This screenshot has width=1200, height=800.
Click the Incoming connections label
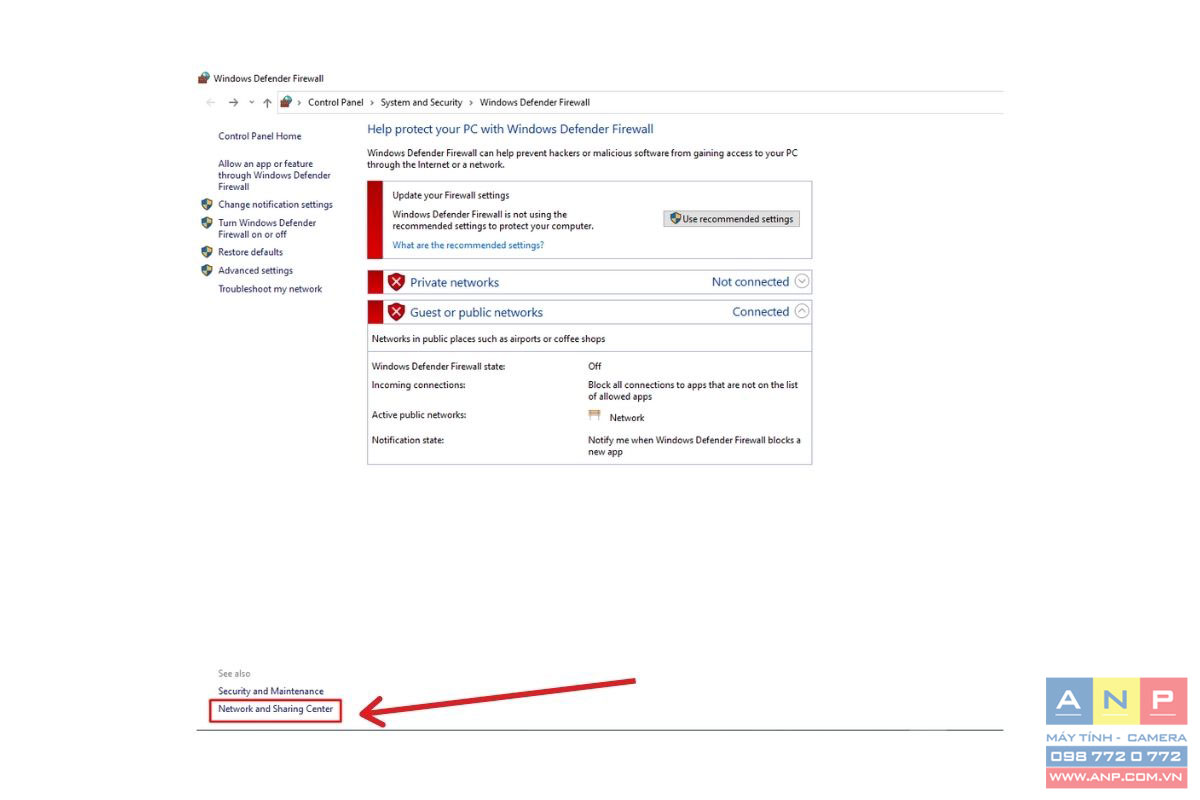click(x=418, y=385)
